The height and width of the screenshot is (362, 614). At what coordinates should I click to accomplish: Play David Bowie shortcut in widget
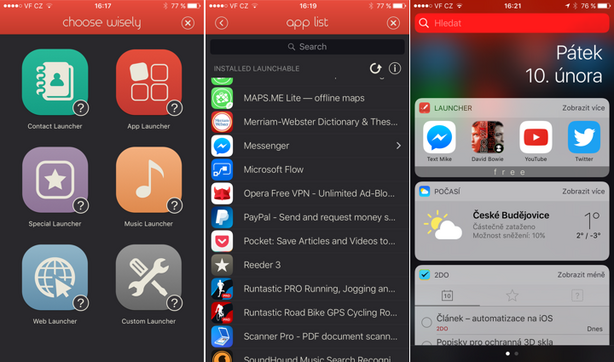click(488, 141)
